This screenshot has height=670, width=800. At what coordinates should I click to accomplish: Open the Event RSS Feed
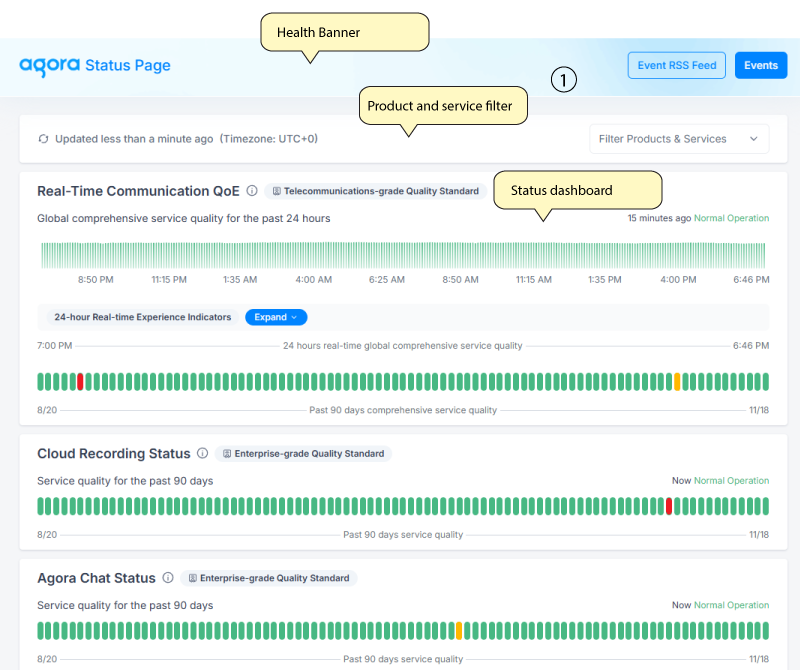click(677, 65)
